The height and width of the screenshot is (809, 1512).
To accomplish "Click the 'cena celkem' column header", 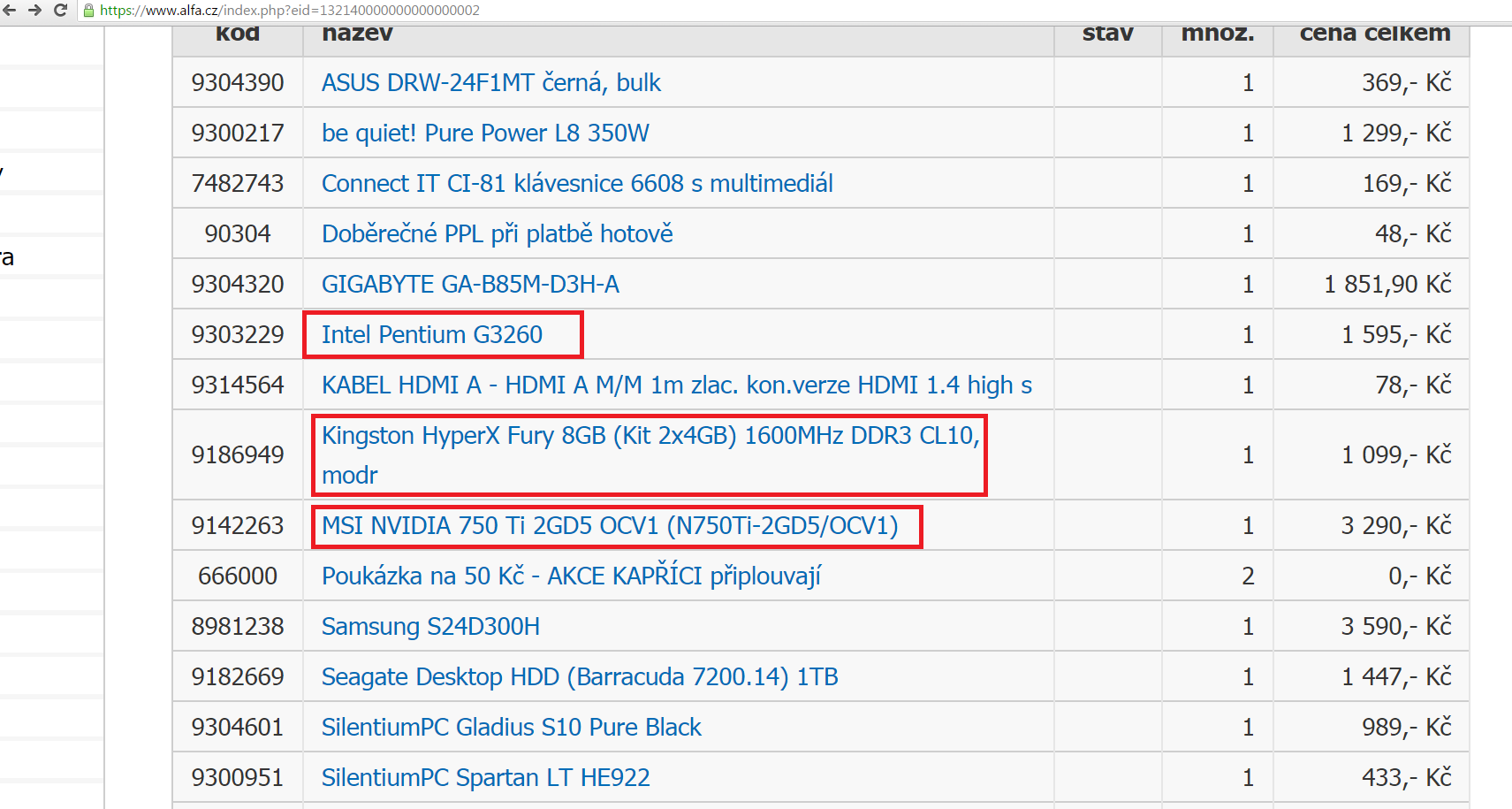I will point(1374,35).
